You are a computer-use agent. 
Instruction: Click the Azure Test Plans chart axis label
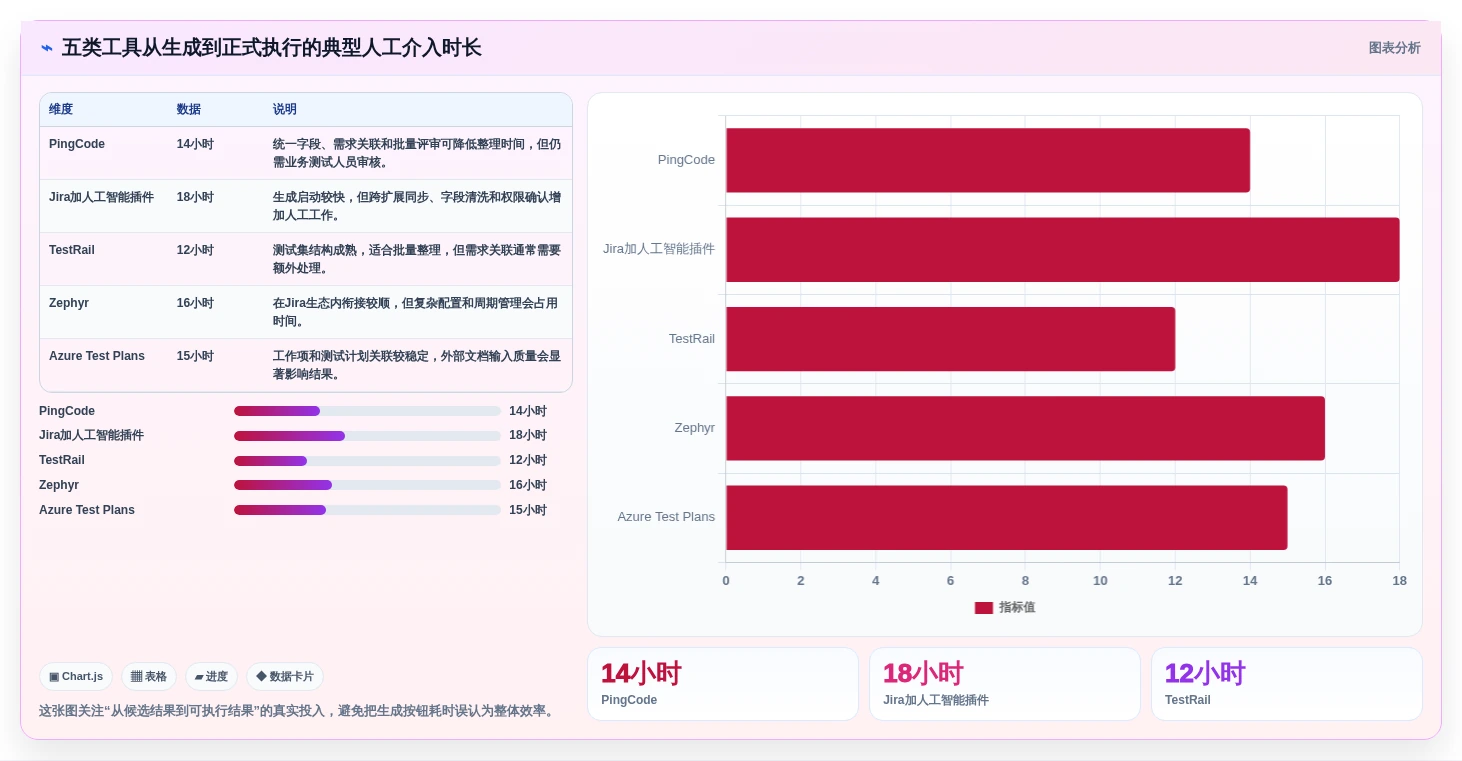666,517
